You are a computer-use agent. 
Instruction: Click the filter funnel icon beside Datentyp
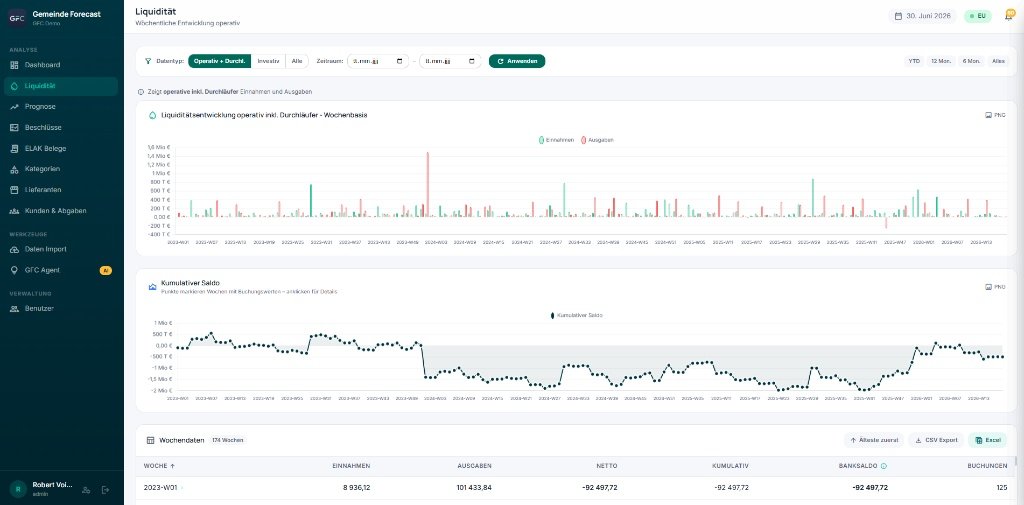tap(148, 61)
